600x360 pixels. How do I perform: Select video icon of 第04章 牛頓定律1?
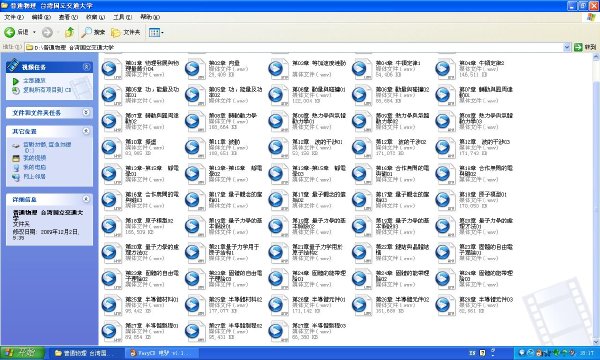click(361, 69)
